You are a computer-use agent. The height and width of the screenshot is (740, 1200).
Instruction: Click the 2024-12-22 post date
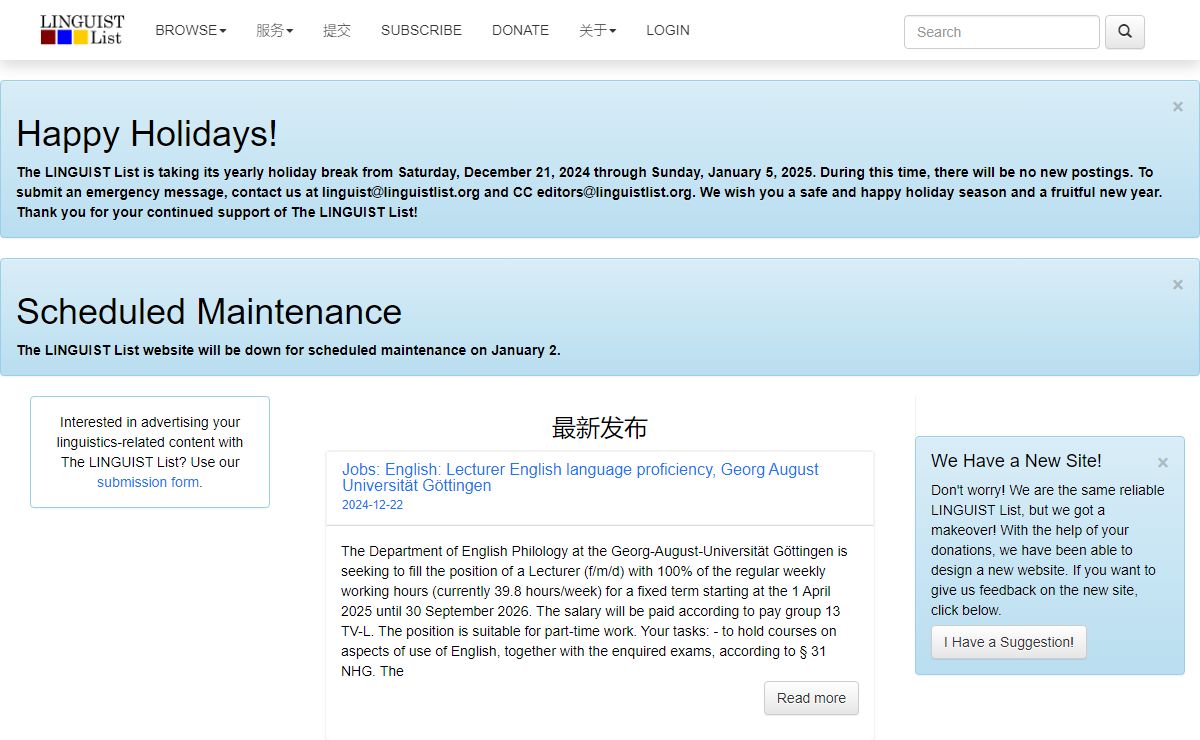(372, 505)
